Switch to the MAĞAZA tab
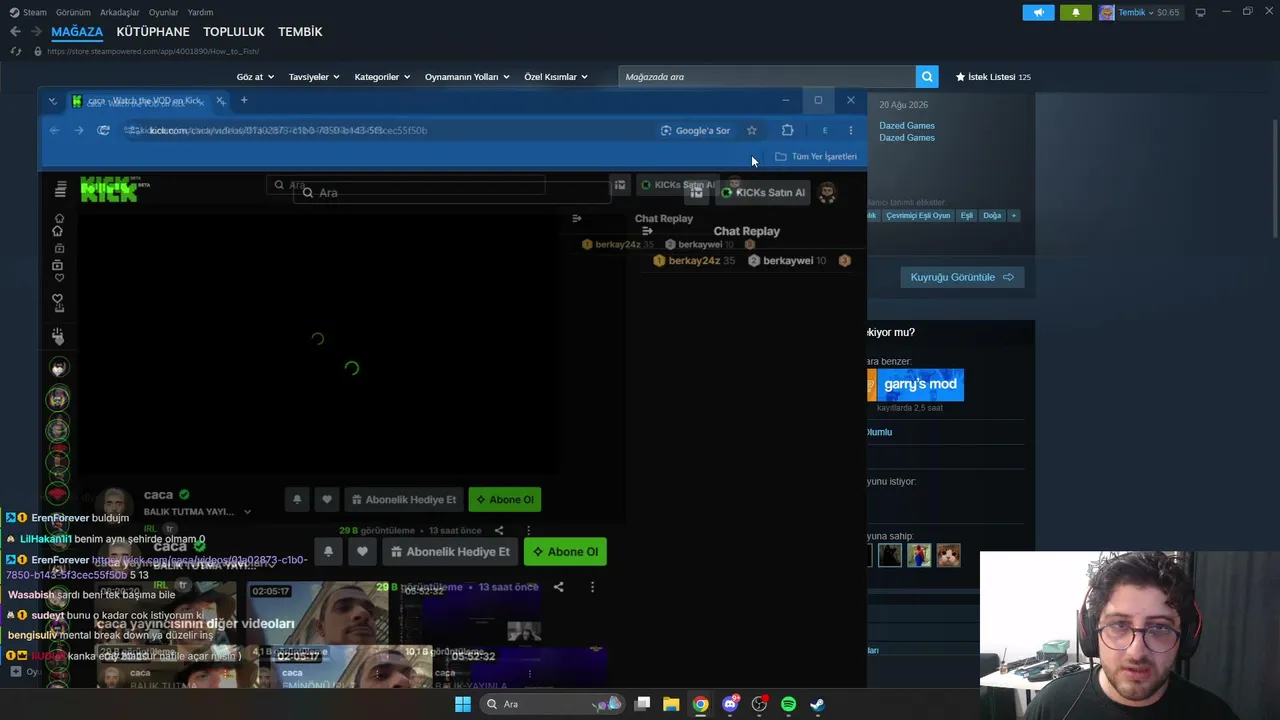The image size is (1280, 720). click(x=77, y=32)
